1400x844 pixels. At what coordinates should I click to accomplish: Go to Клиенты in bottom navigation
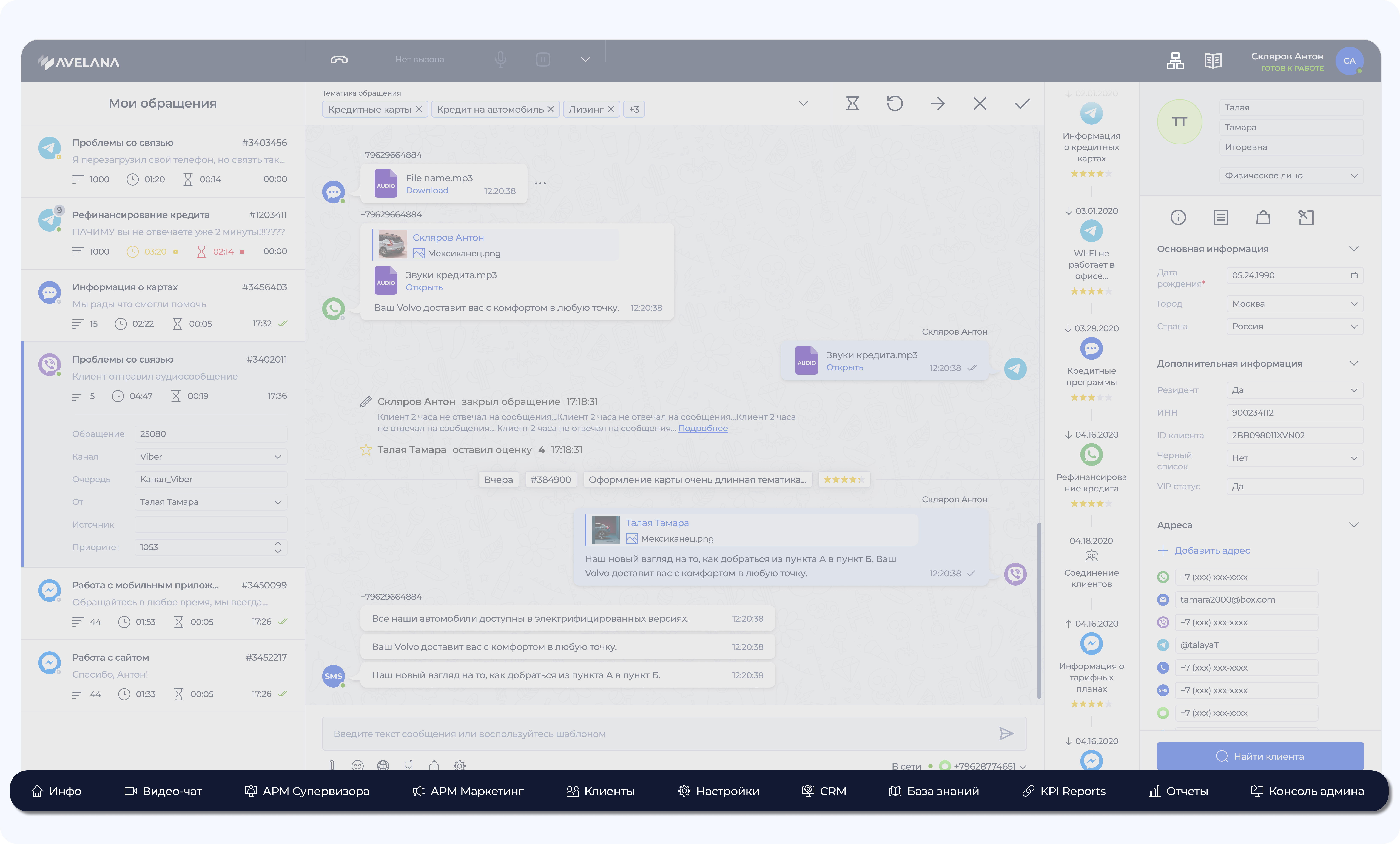[x=601, y=791]
